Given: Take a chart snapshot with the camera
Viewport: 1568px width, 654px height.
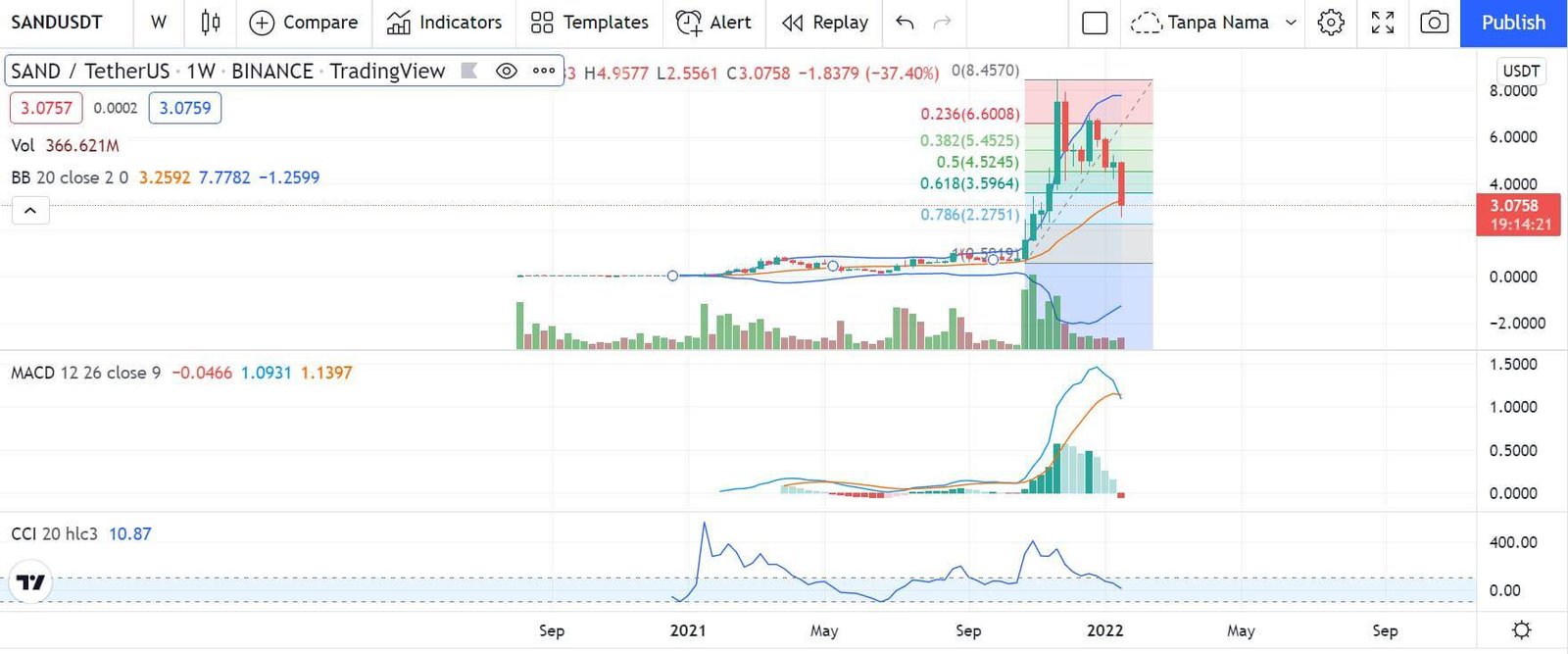Looking at the screenshot, I should pyautogui.click(x=1434, y=22).
